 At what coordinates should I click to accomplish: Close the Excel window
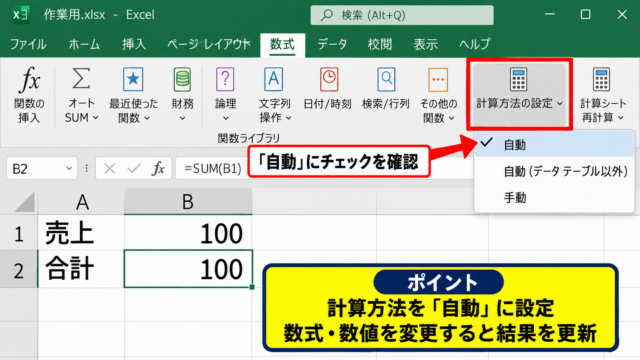pos(622,15)
